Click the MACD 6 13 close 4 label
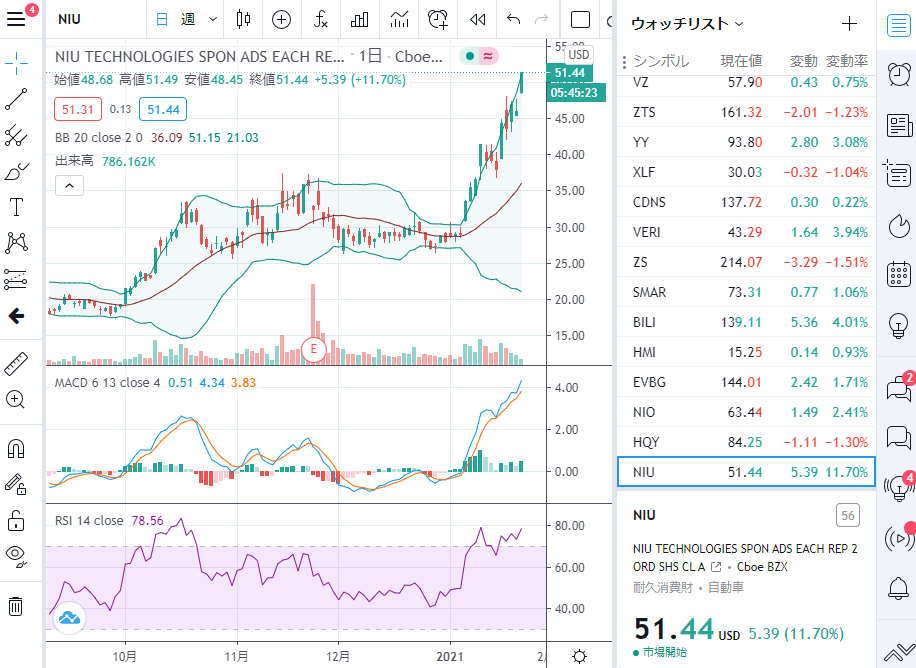Image resolution: width=916 pixels, height=668 pixels. [107, 383]
